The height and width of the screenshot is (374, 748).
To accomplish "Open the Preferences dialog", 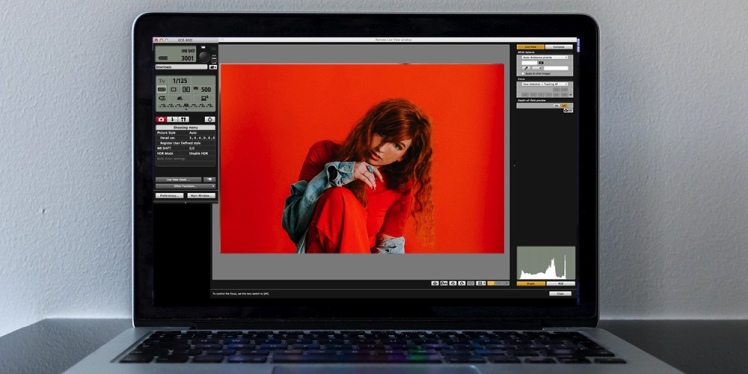I will (169, 196).
